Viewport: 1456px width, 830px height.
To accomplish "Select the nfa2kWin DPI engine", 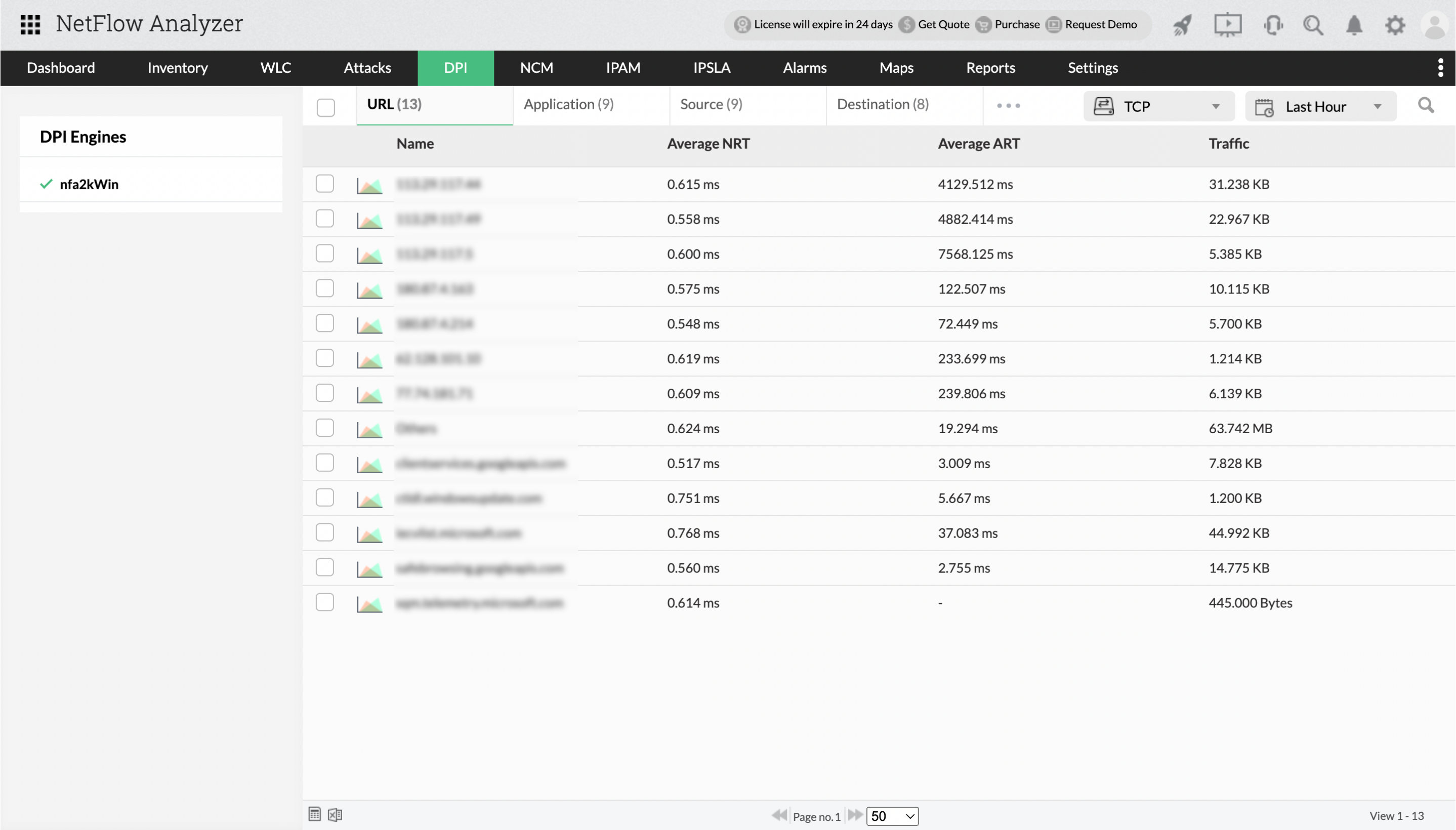I will 89,184.
